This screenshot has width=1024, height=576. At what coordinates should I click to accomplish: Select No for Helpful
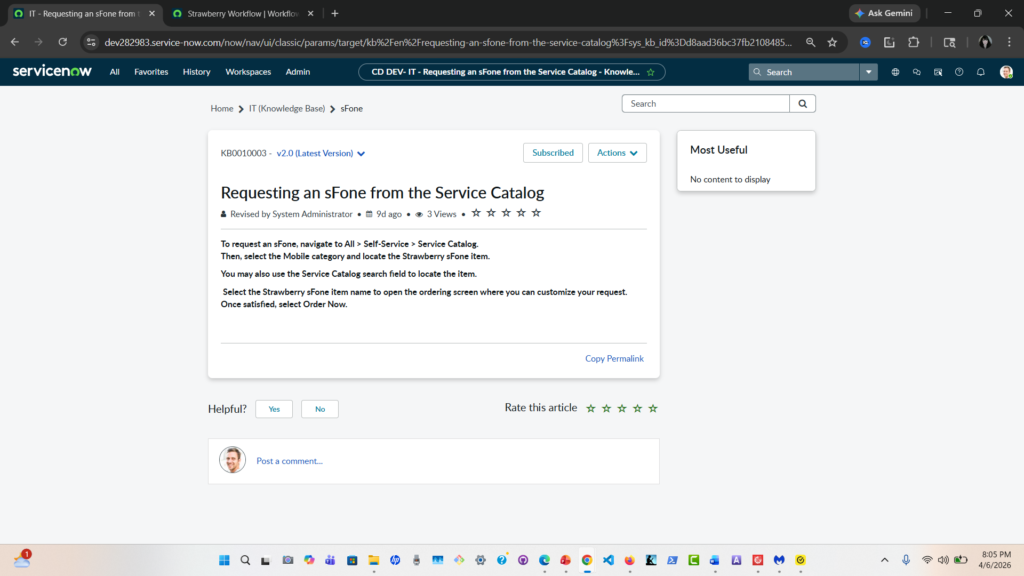(320, 409)
